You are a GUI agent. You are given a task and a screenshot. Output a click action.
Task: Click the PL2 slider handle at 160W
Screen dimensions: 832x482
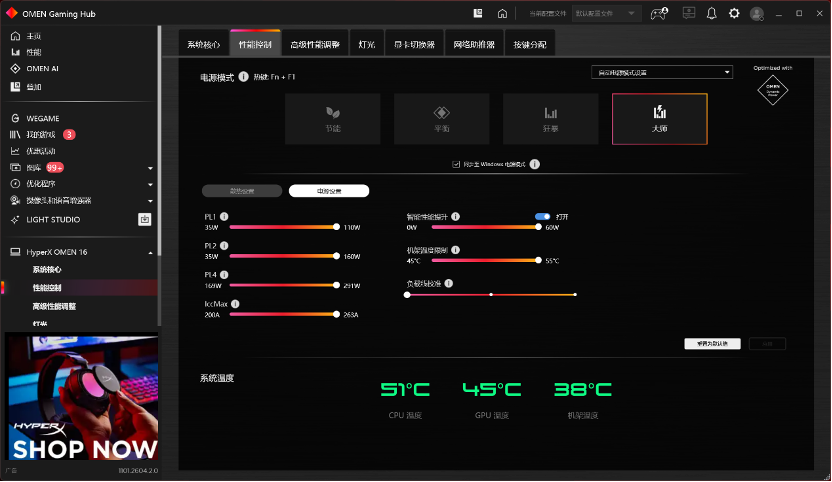[336, 256]
